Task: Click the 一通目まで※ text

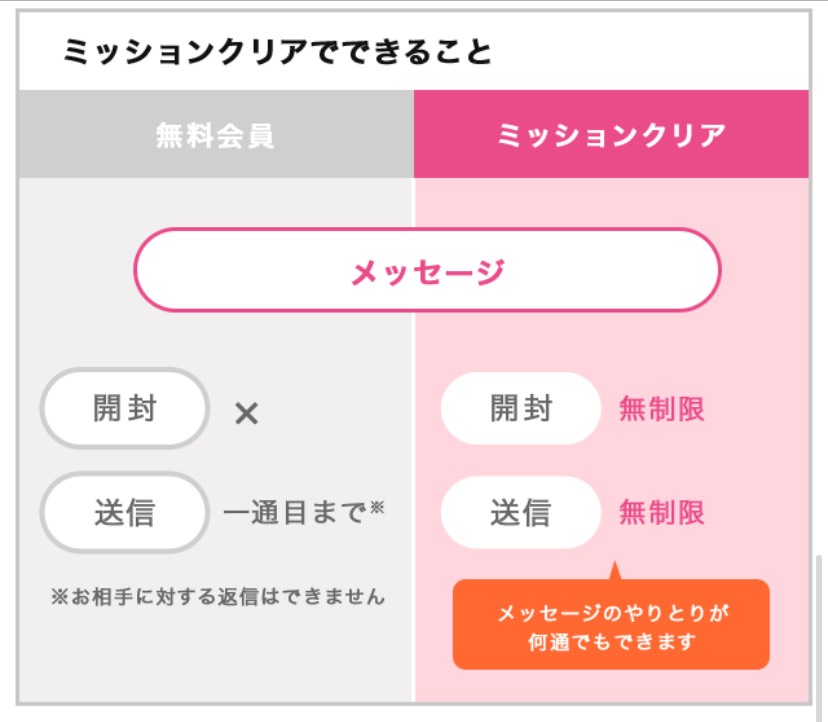Action: point(304,511)
